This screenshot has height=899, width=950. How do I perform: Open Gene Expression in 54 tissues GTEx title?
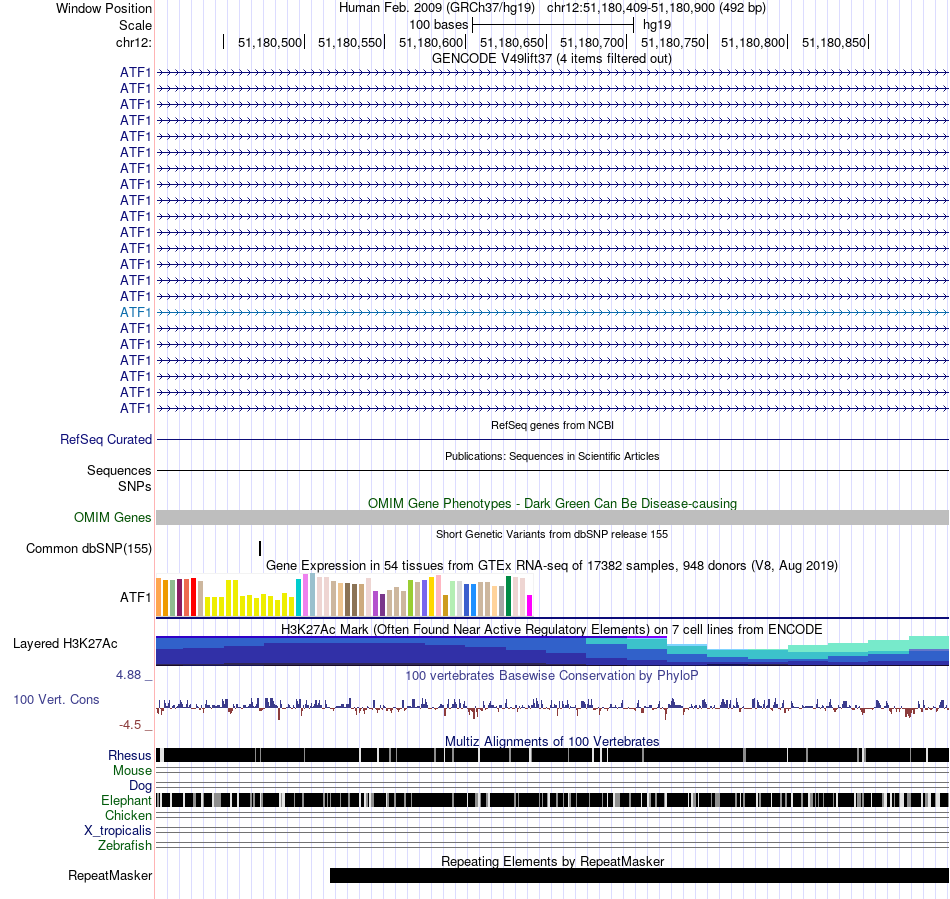552,566
